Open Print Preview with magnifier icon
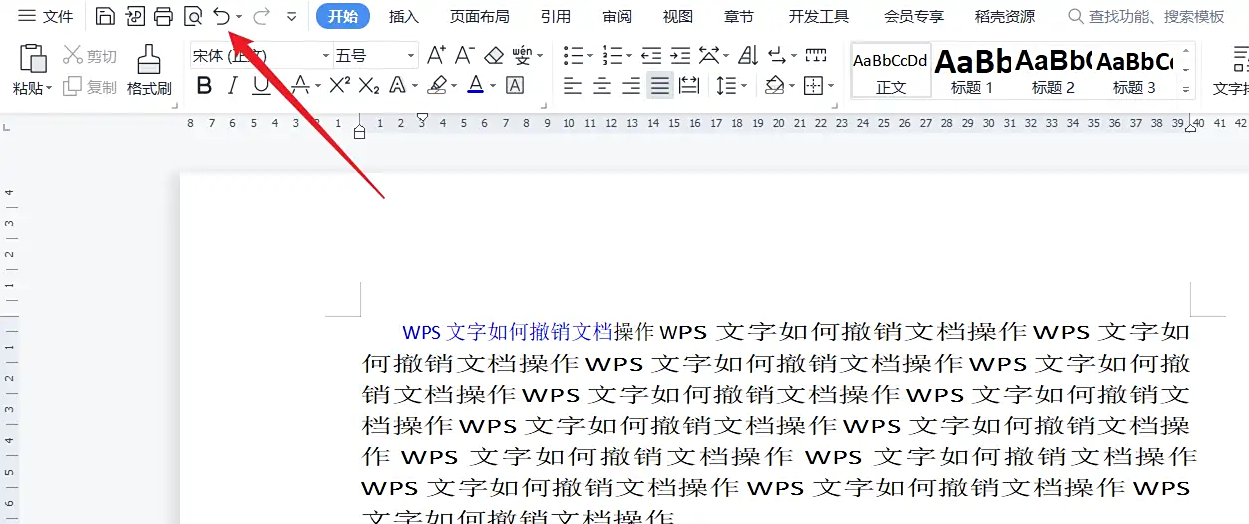This screenshot has height=524, width=1249. tap(192, 16)
